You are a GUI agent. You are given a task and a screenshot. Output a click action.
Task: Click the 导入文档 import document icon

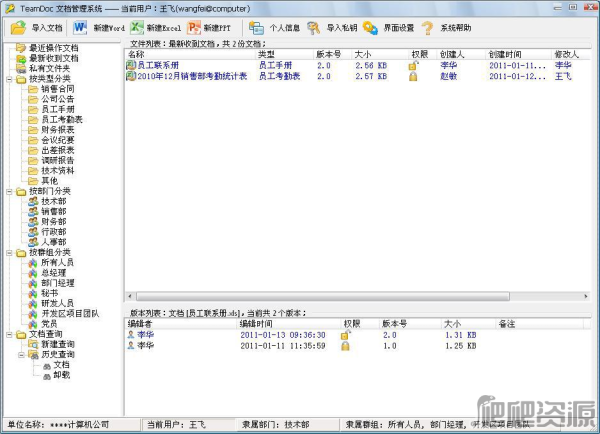tap(18, 28)
